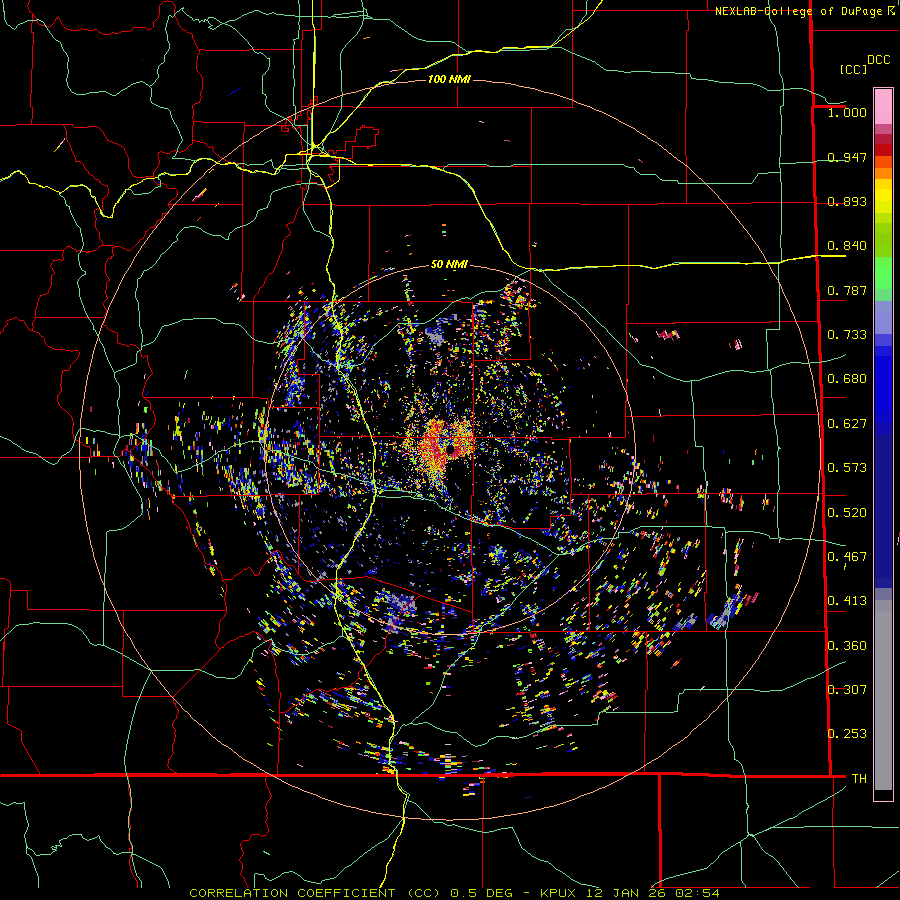The height and width of the screenshot is (900, 900).
Task: Click the 0.467 legend value
Action: point(847,557)
